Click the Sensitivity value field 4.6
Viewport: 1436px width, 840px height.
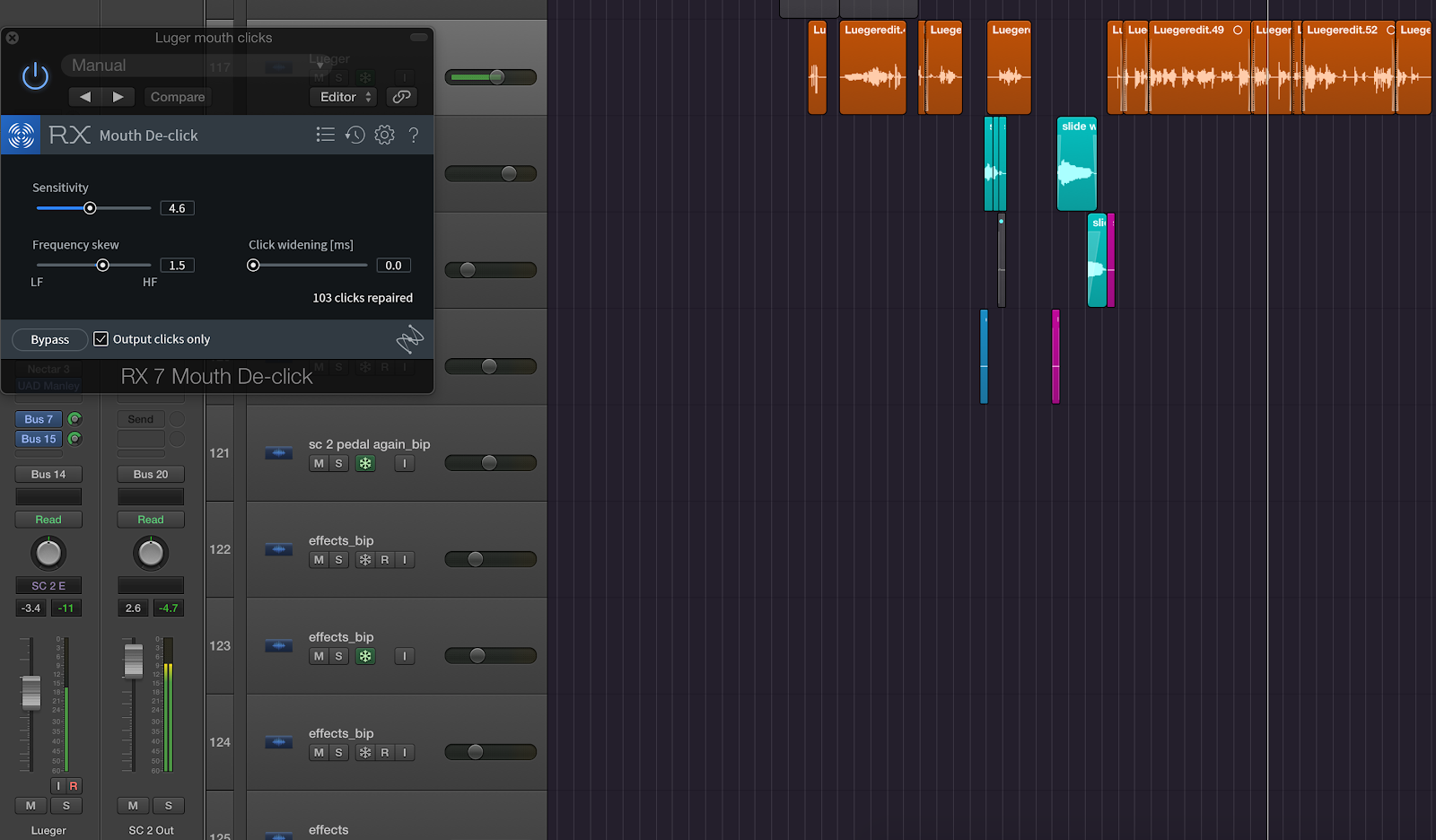tap(177, 208)
